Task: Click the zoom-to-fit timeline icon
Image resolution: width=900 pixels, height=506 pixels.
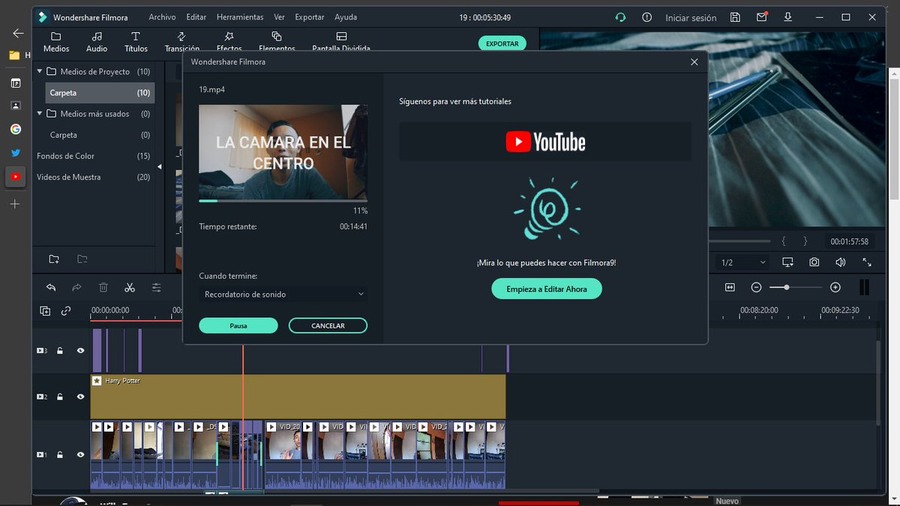Action: (x=730, y=287)
